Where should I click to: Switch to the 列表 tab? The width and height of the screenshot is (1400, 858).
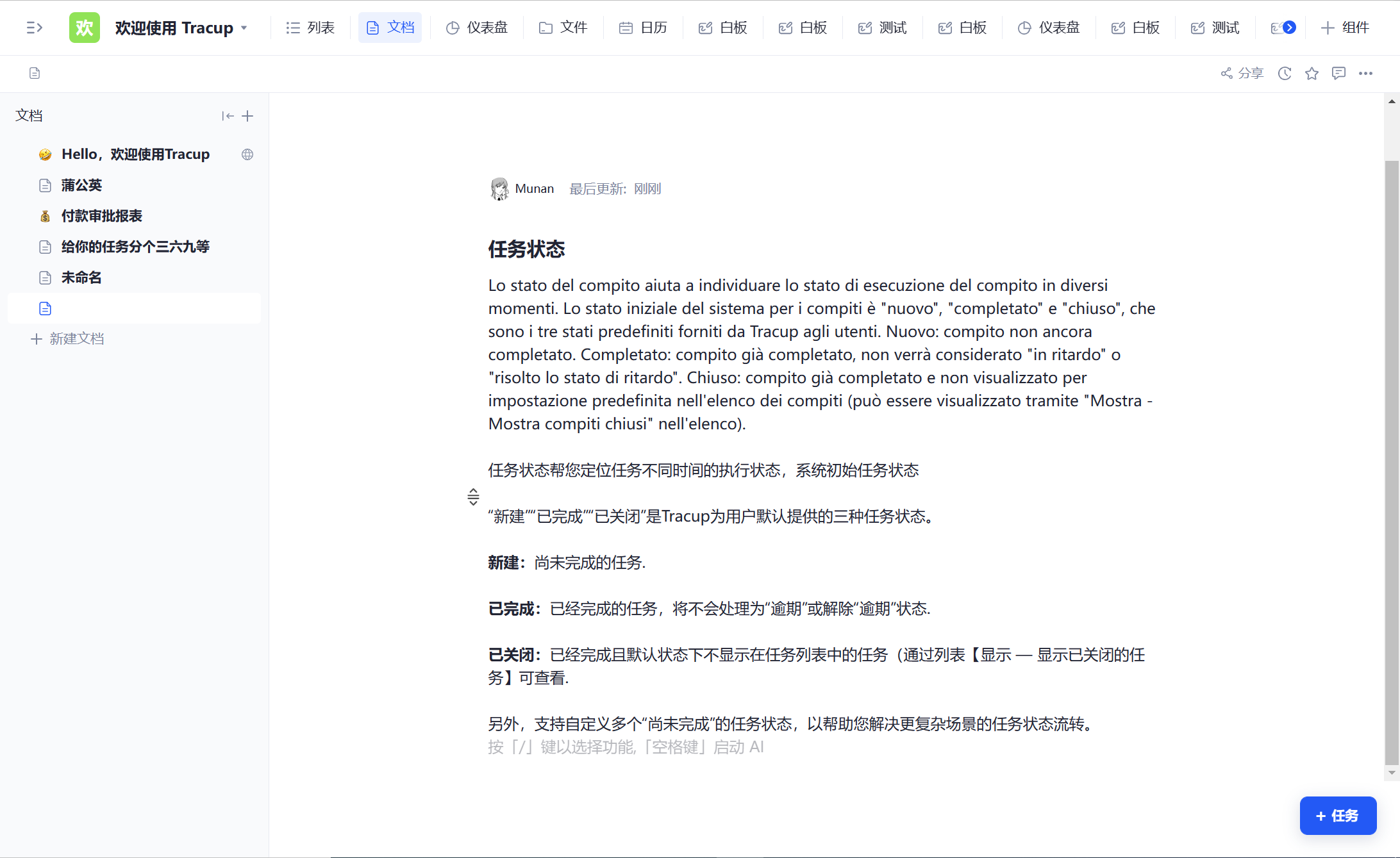click(310, 28)
